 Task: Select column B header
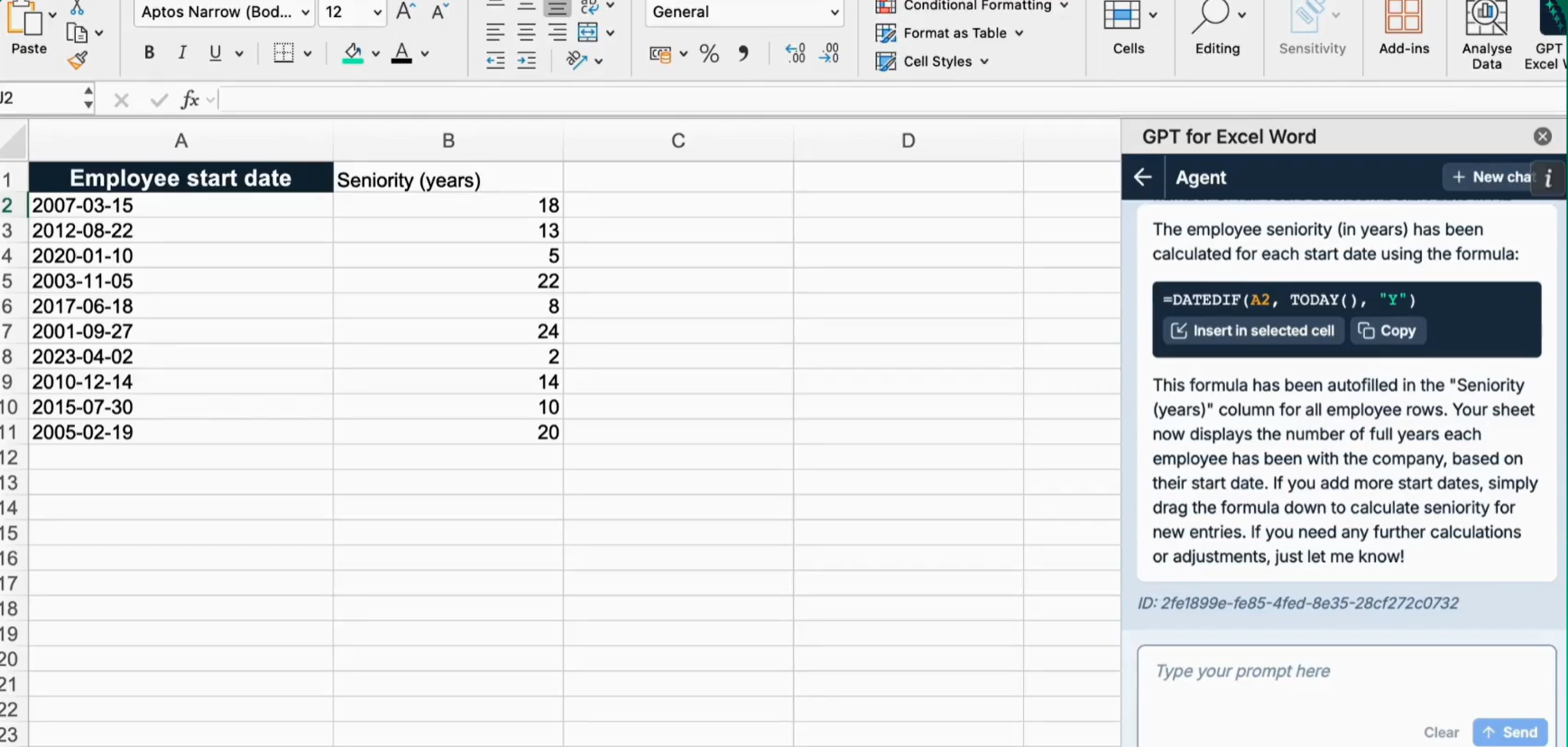[448, 141]
